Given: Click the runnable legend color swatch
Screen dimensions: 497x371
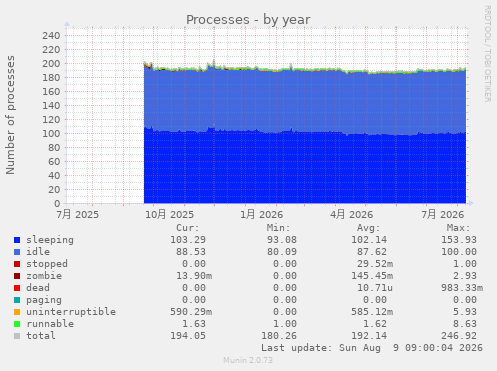Looking at the screenshot, I should (17, 324).
